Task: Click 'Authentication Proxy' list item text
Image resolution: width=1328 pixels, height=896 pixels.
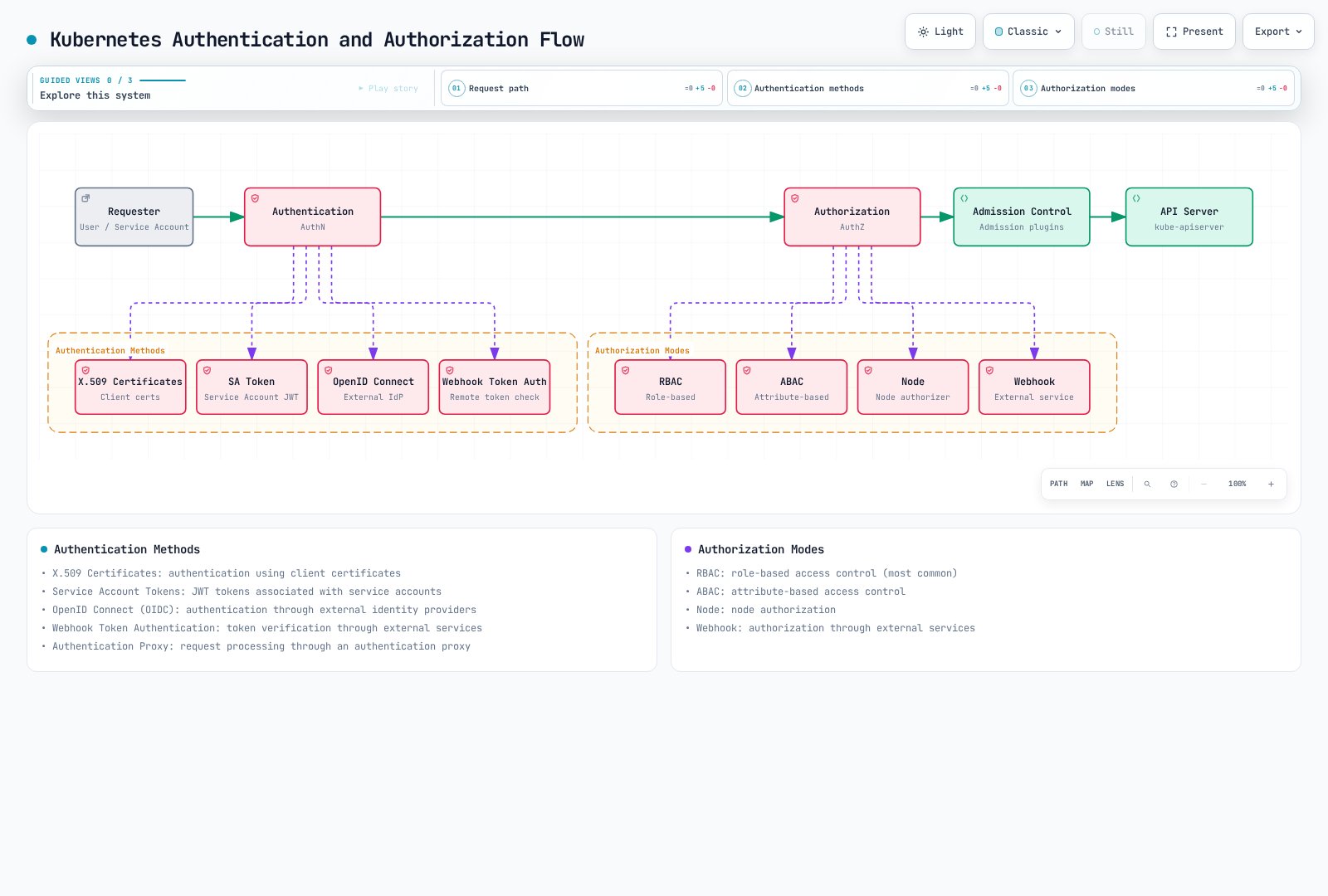Action: 261,646
